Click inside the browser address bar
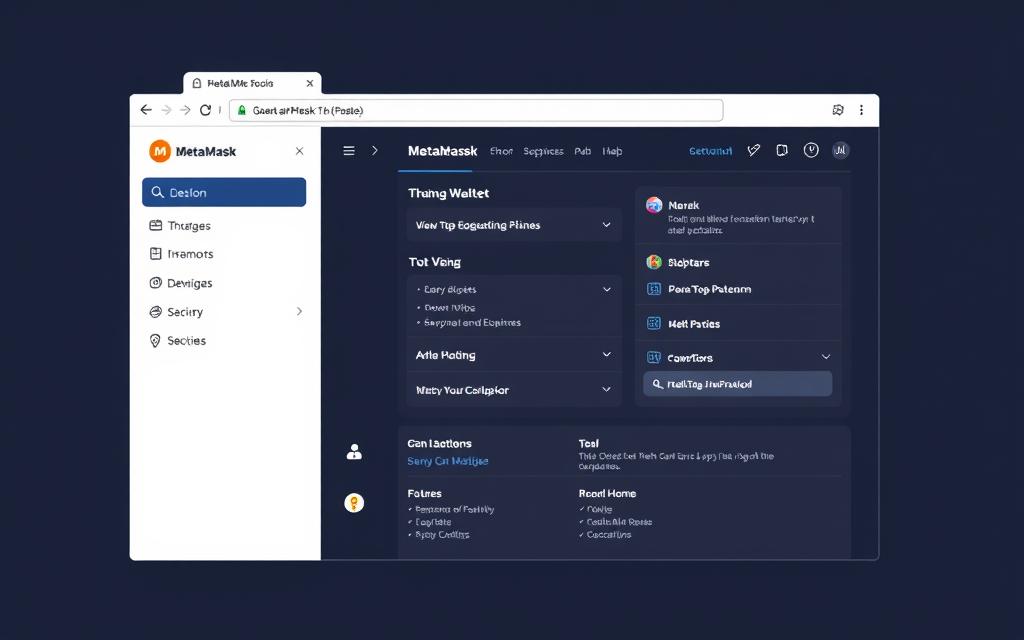The image size is (1024, 640). [476, 110]
